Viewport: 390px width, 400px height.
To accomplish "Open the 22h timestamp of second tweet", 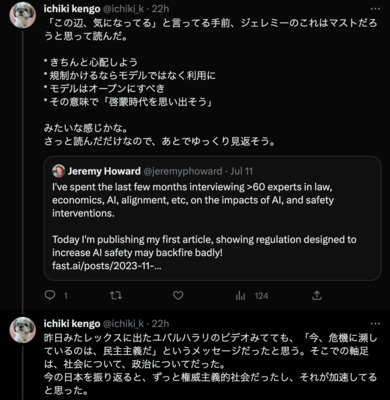I will coord(160,324).
